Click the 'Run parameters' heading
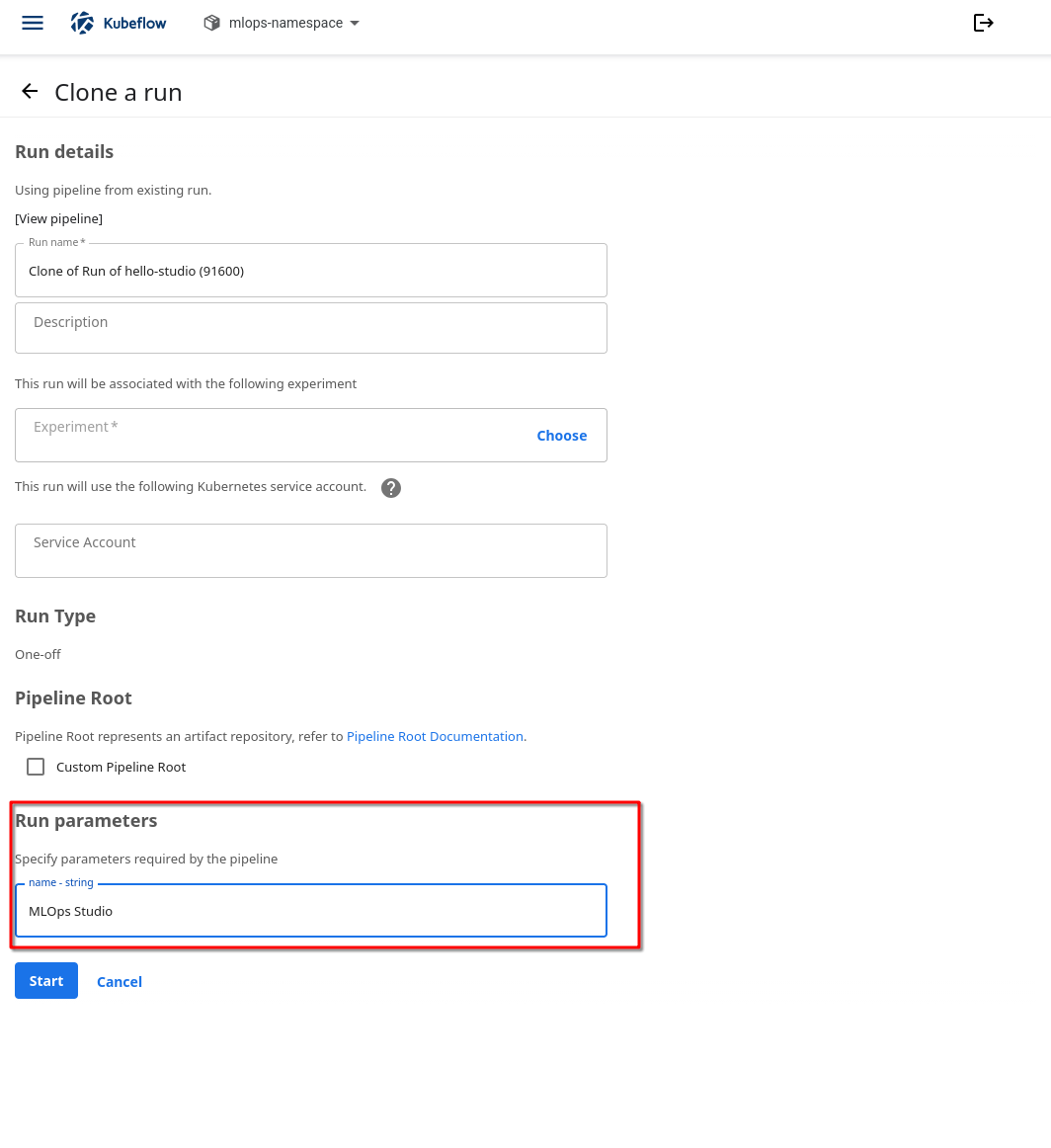Image resolution: width=1051 pixels, height=1148 pixels. 86,821
